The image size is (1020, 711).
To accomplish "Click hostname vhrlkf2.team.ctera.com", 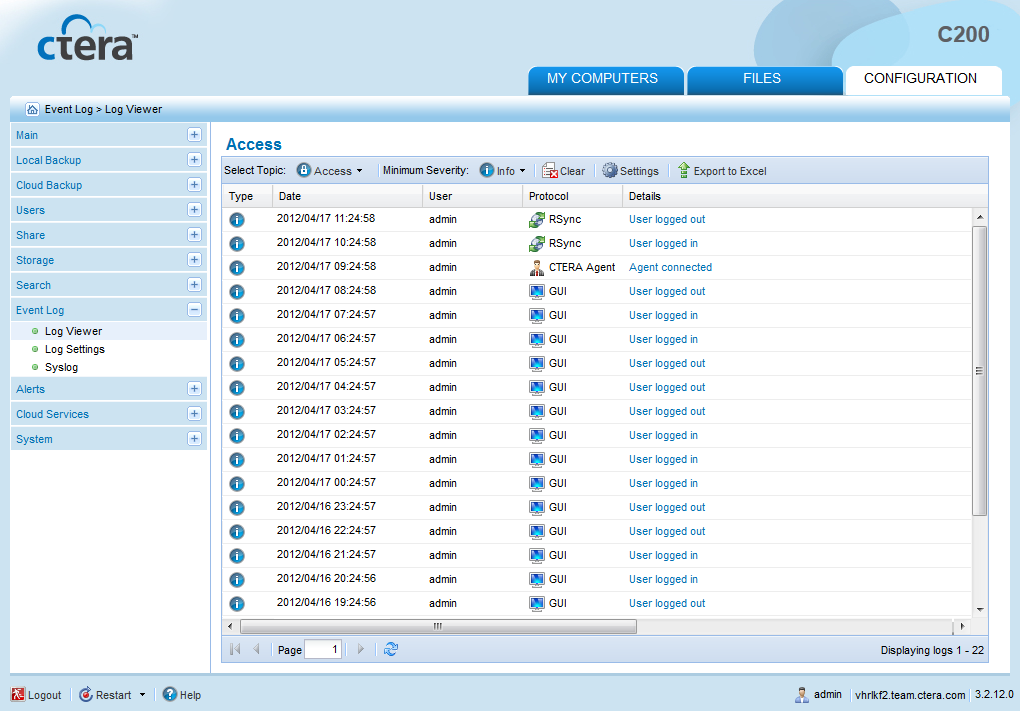I will [x=910, y=695].
